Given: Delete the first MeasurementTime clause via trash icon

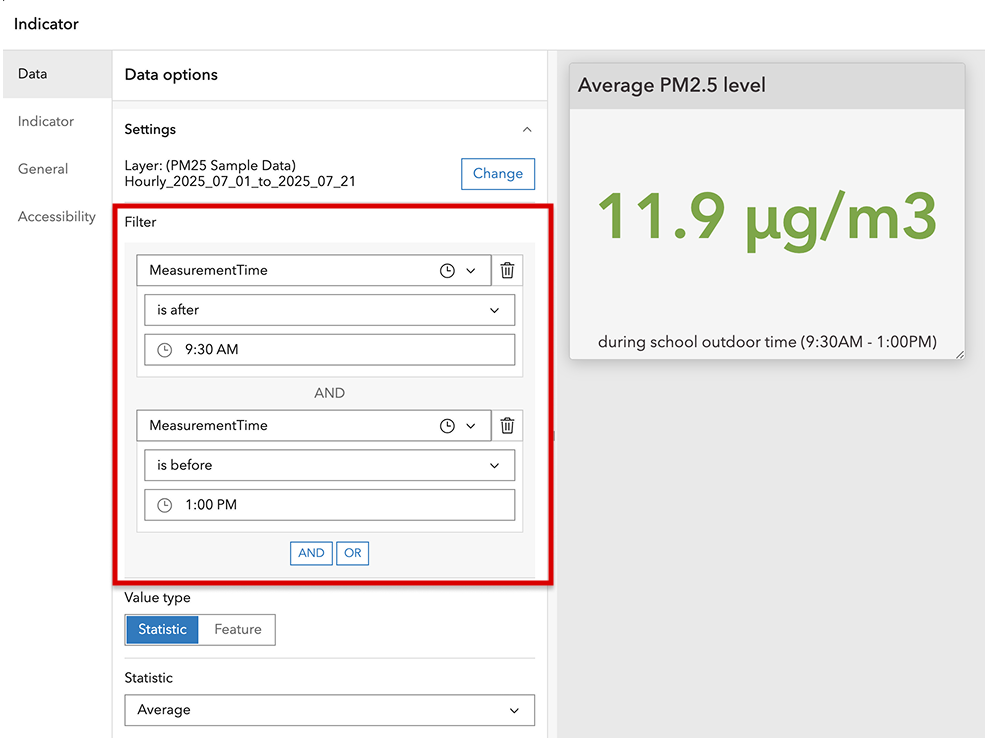Looking at the screenshot, I should [x=507, y=270].
